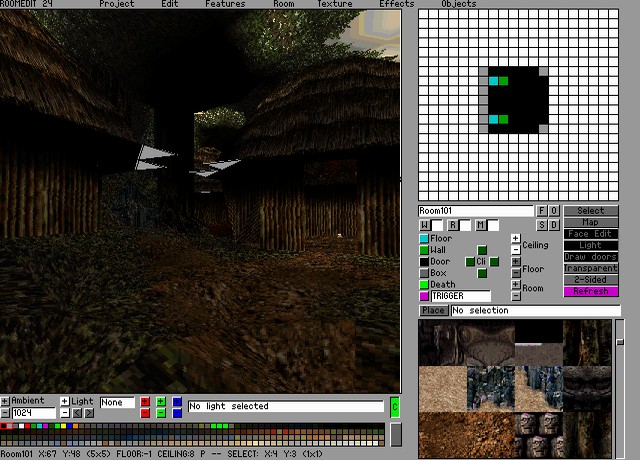Choose the black Door type square
This screenshot has height=460, width=640.
click(424, 262)
